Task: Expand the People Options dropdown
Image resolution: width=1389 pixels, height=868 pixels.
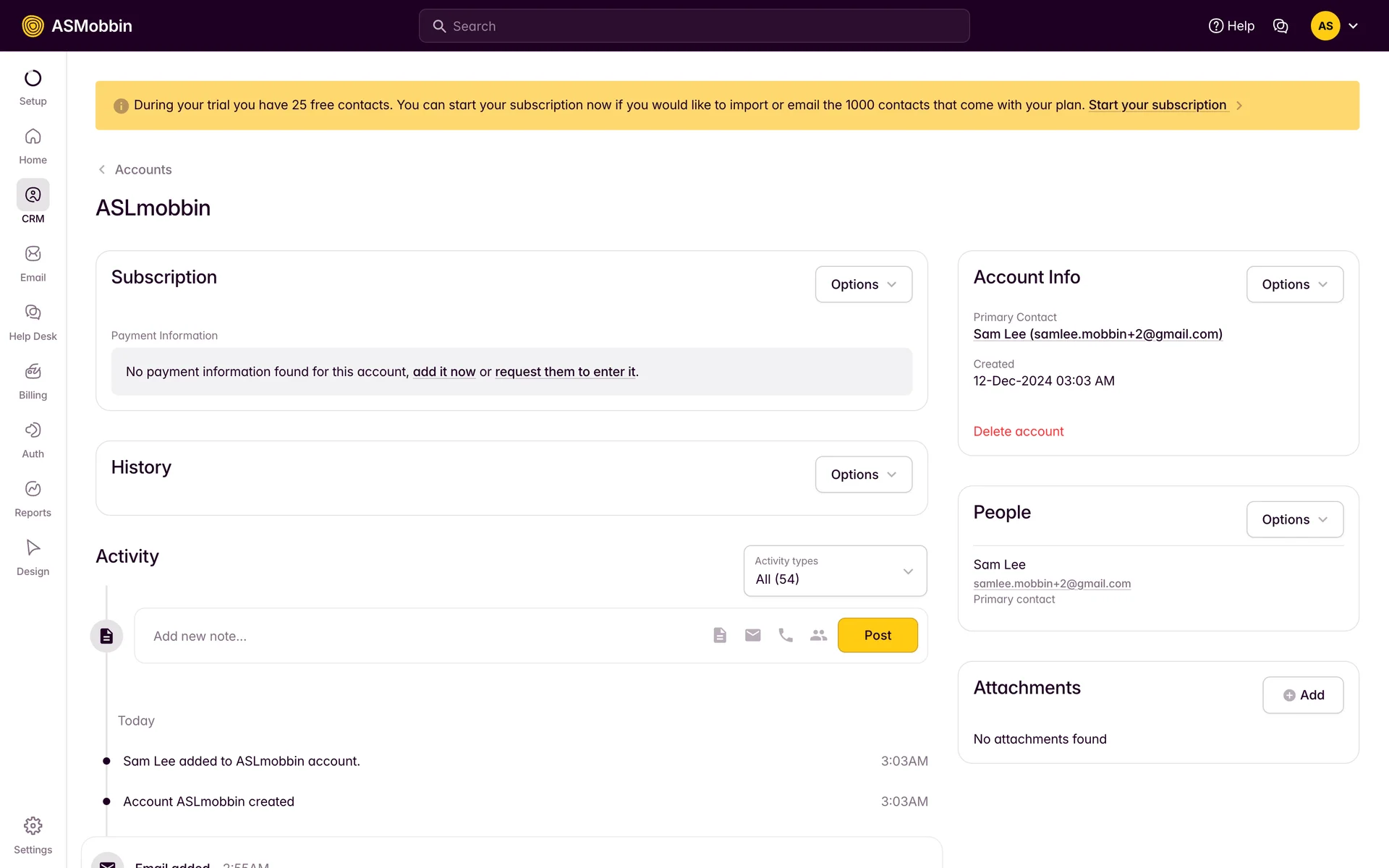Action: (1294, 519)
